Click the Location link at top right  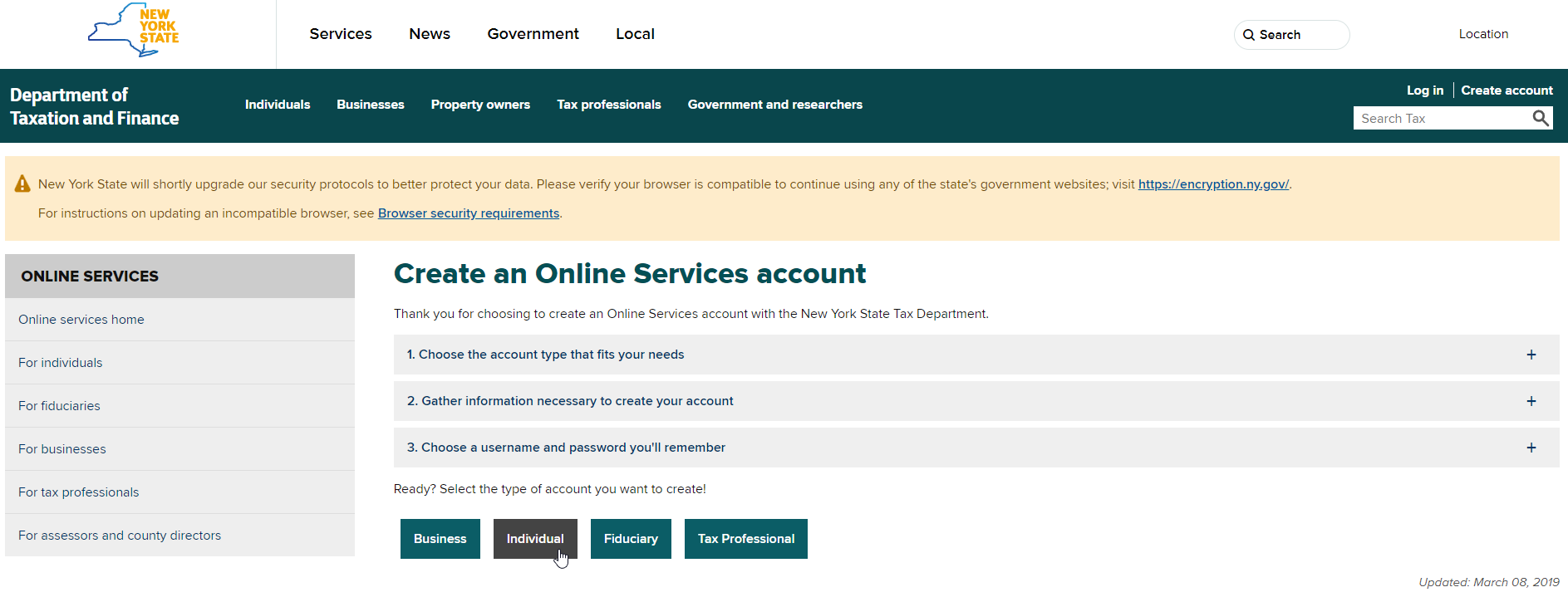click(1483, 34)
